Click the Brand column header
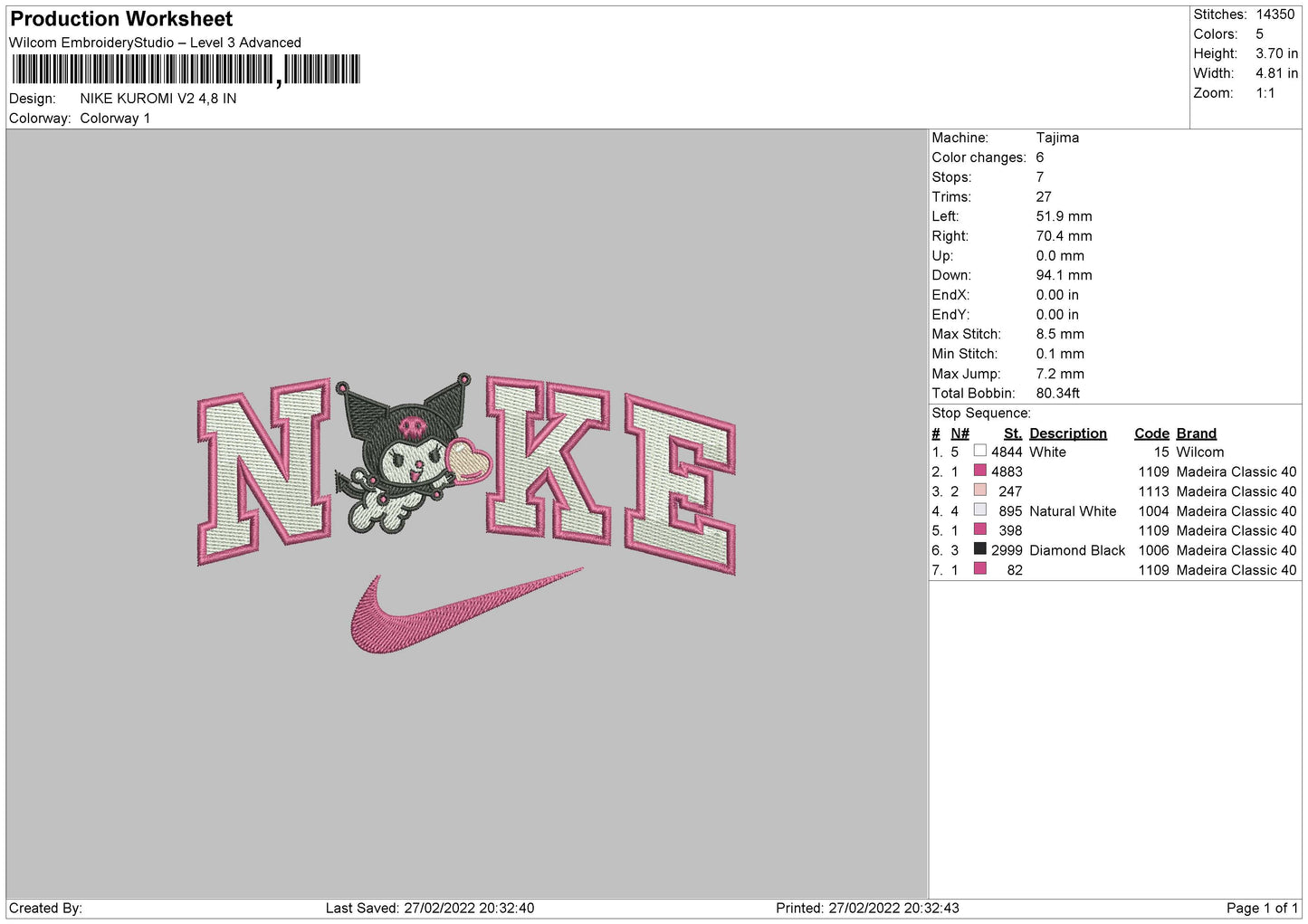The height and width of the screenshot is (924, 1308). point(1196,433)
